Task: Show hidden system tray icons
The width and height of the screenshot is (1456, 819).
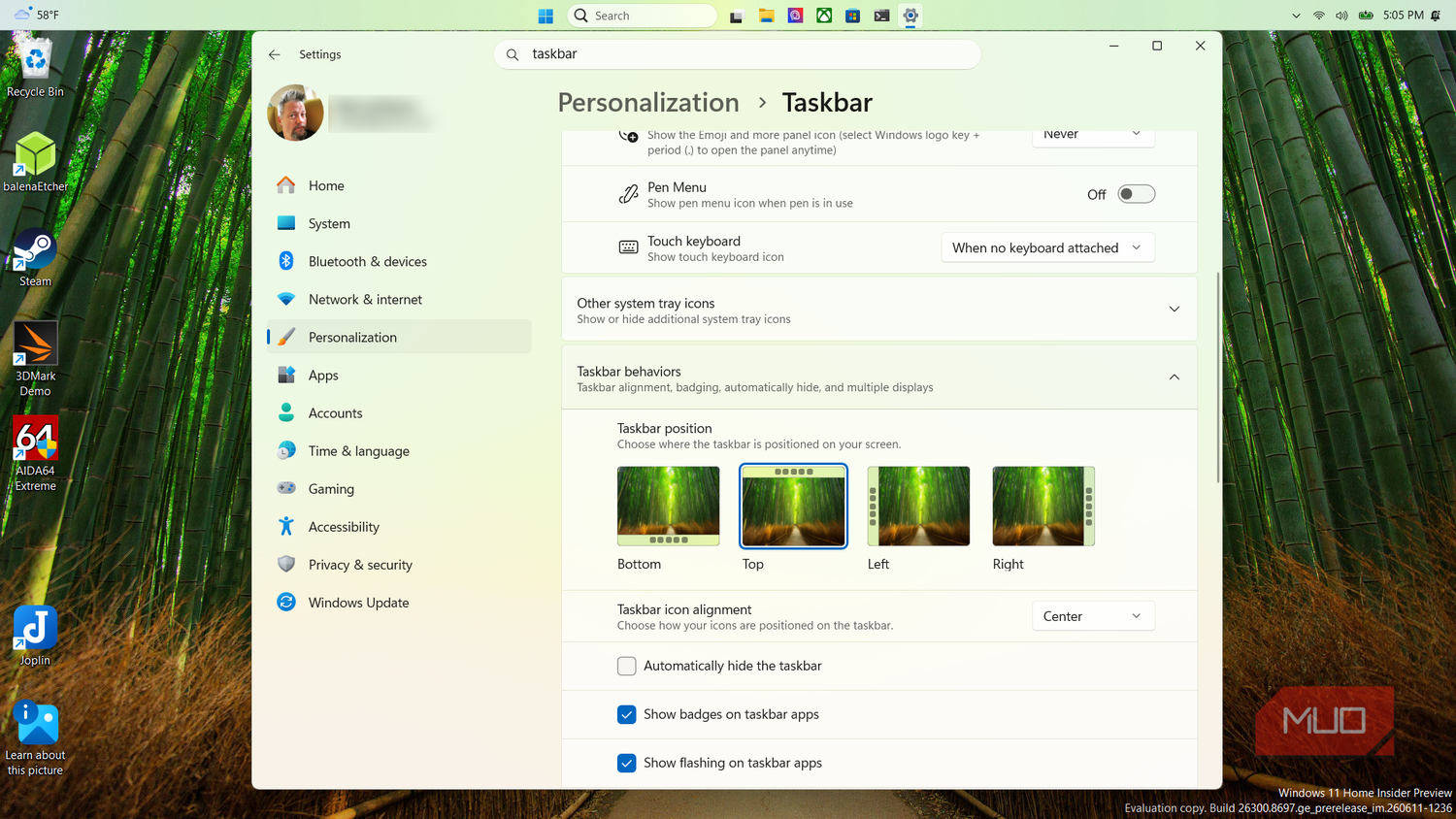Action: point(1296,16)
